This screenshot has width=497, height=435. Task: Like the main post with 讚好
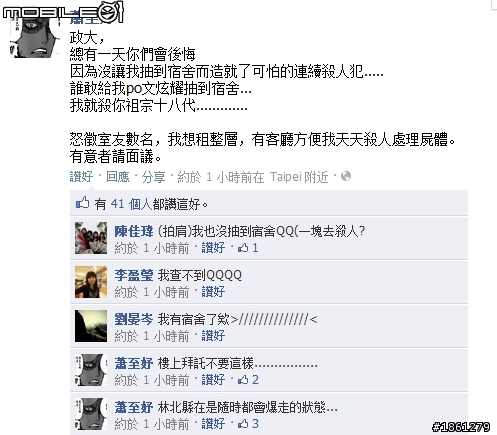tap(81, 177)
